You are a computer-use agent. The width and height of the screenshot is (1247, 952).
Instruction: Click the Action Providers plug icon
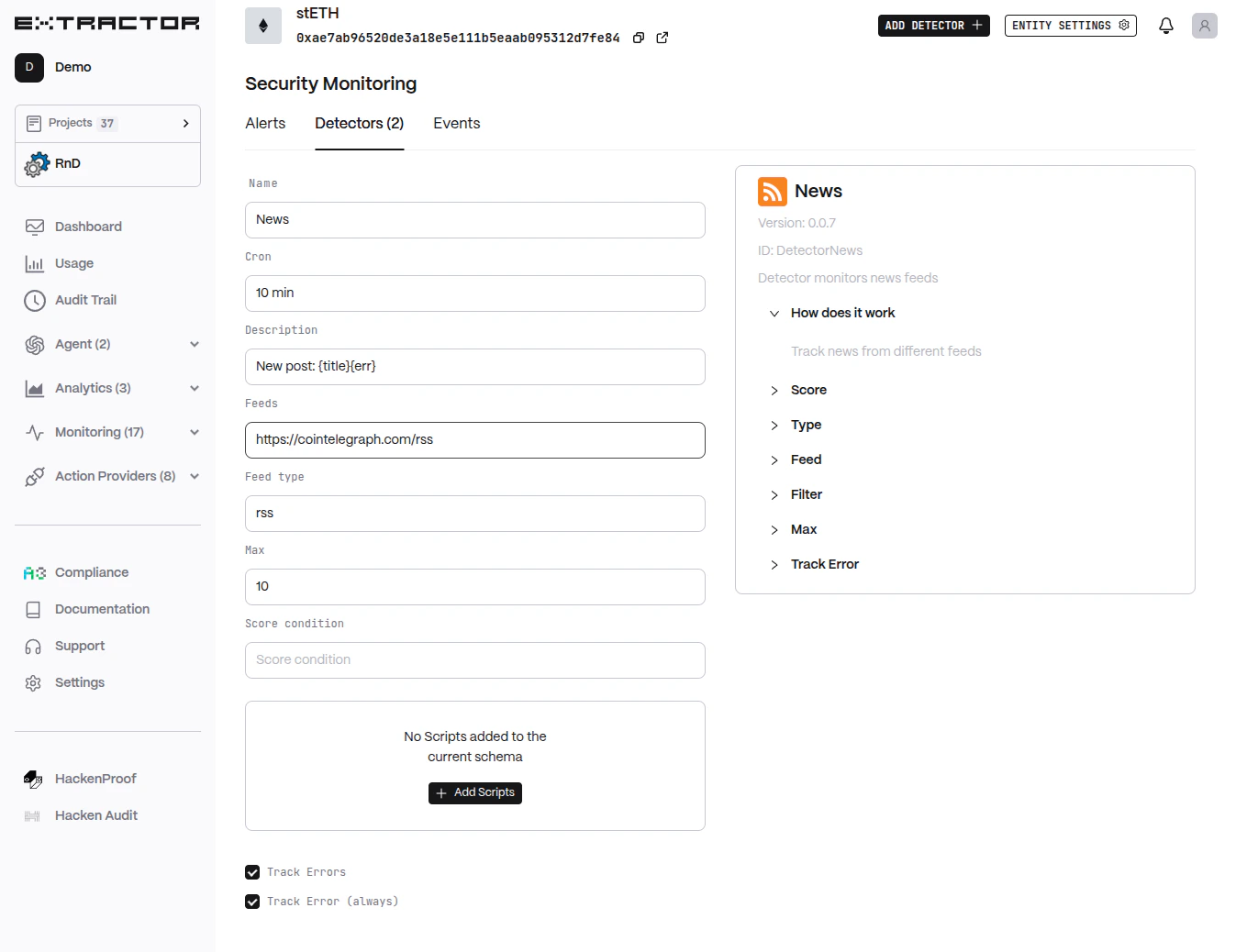[35, 476]
